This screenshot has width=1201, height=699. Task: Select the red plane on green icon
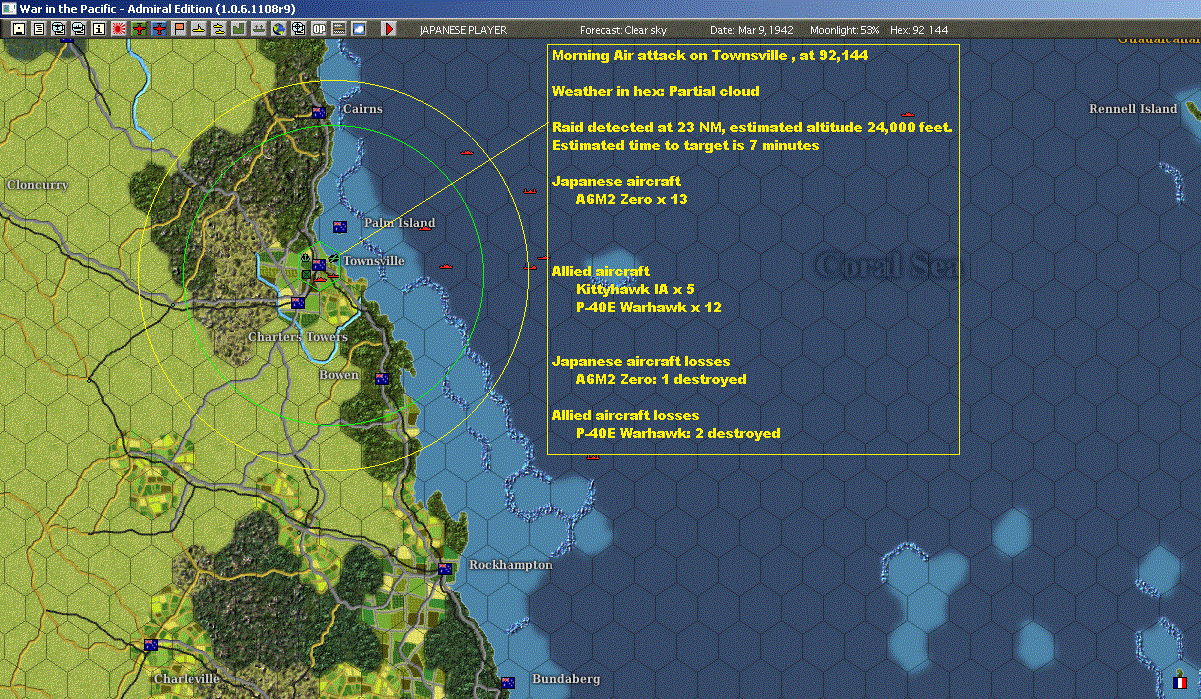click(139, 29)
